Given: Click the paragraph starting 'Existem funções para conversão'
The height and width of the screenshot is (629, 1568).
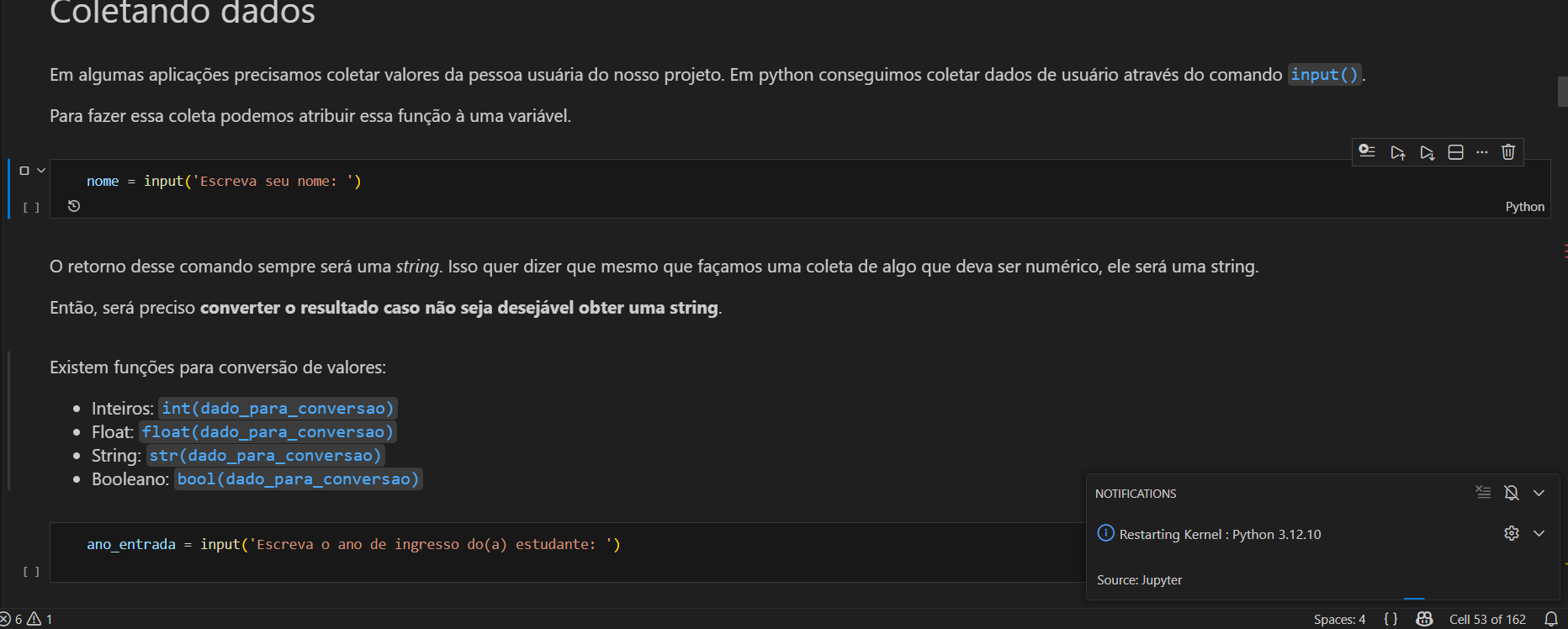Looking at the screenshot, I should 218,367.
